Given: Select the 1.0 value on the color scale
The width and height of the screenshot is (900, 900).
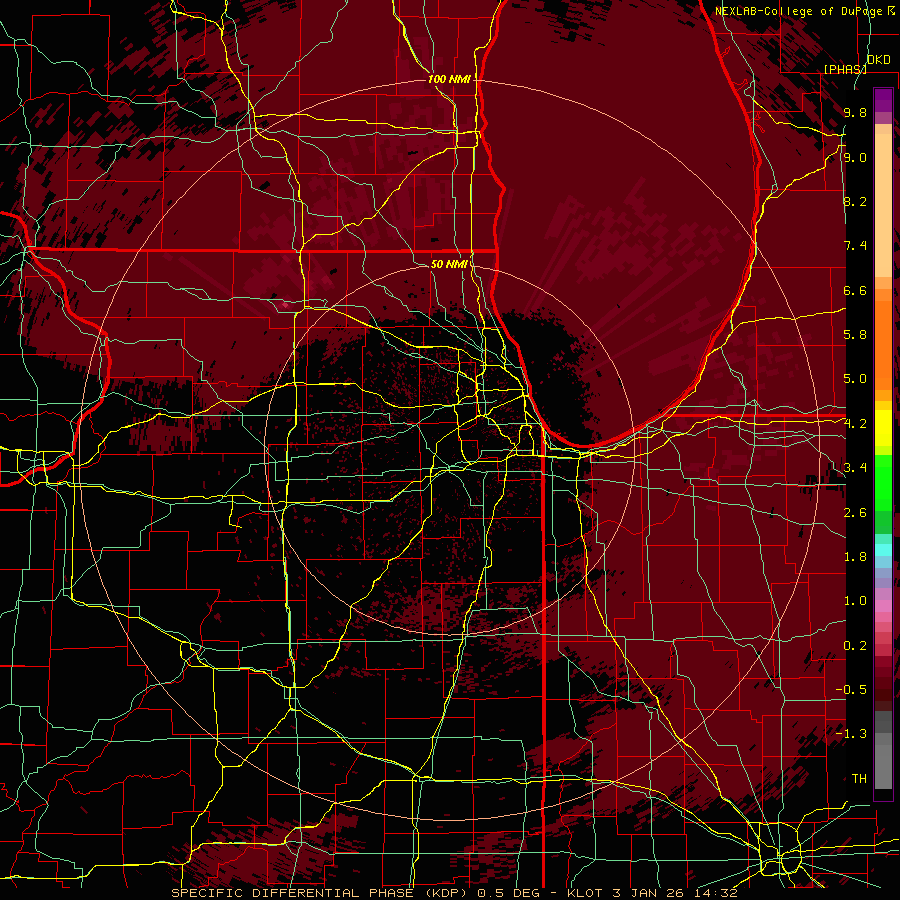Looking at the screenshot, I should (x=855, y=601).
